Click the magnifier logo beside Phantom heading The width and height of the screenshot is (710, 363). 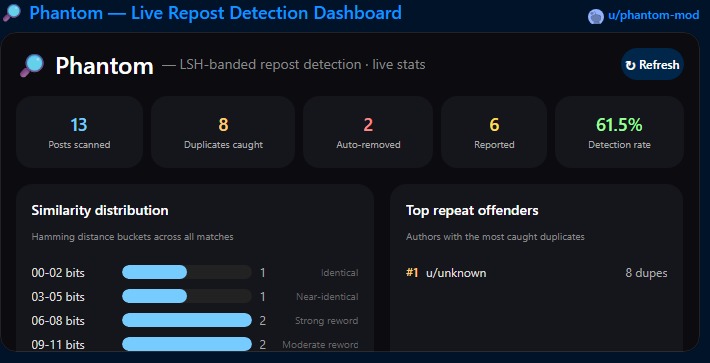(32, 66)
